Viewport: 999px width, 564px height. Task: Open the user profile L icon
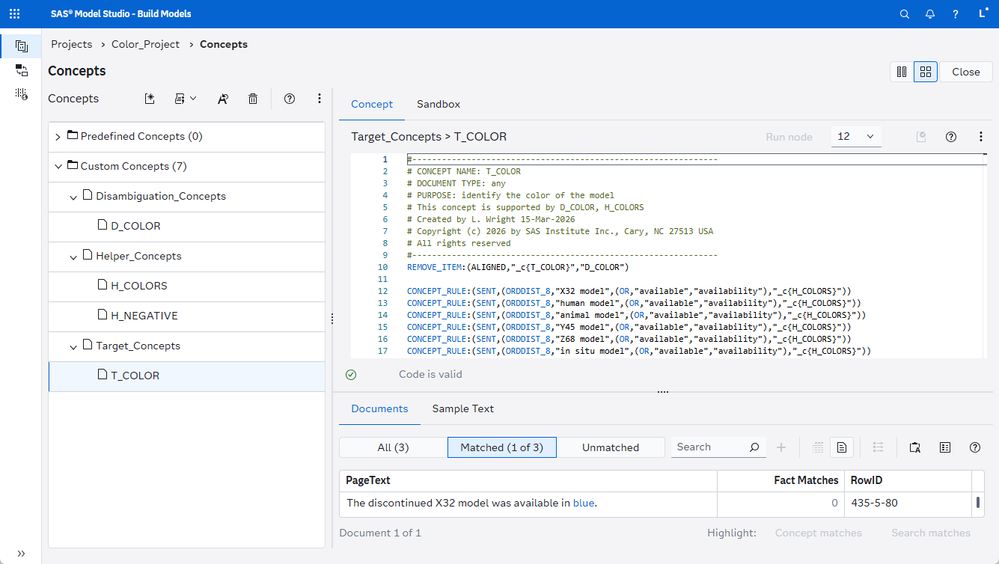point(983,13)
